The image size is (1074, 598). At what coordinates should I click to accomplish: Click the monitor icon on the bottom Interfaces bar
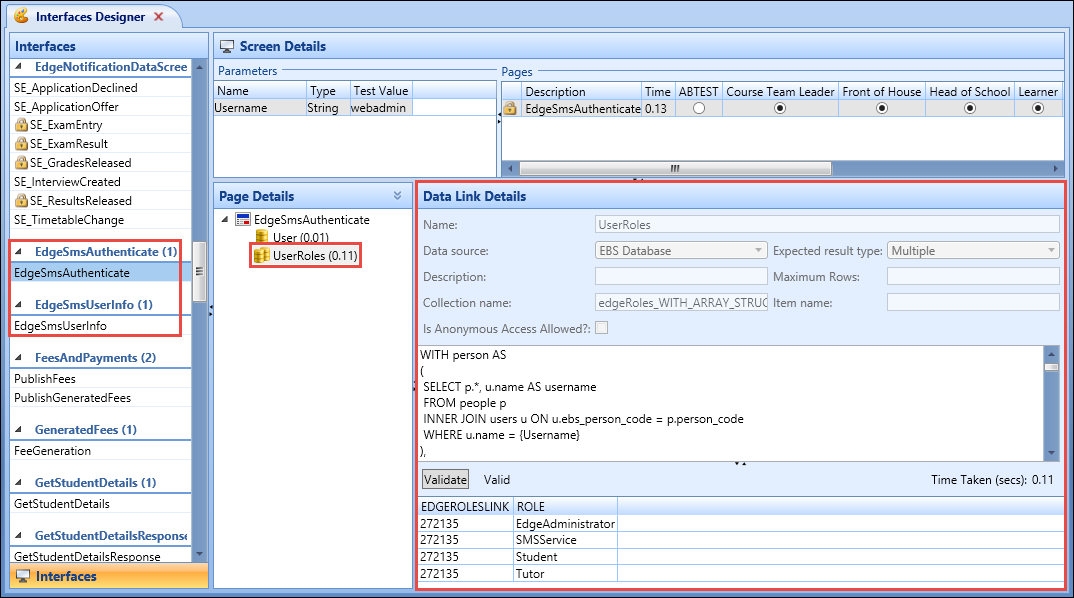pyautogui.click(x=24, y=575)
